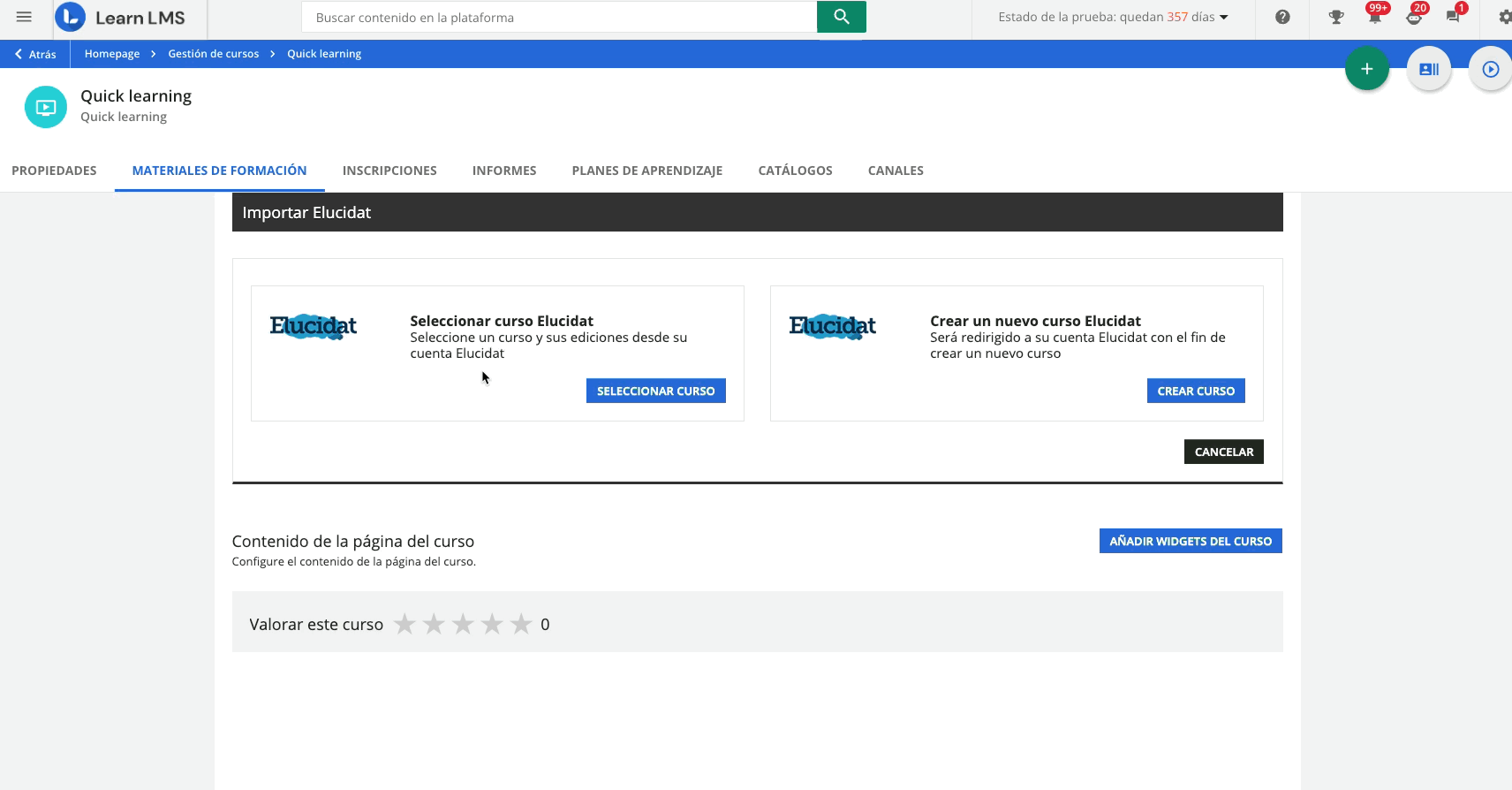Click the teal Quick learning course icon

(x=46, y=107)
